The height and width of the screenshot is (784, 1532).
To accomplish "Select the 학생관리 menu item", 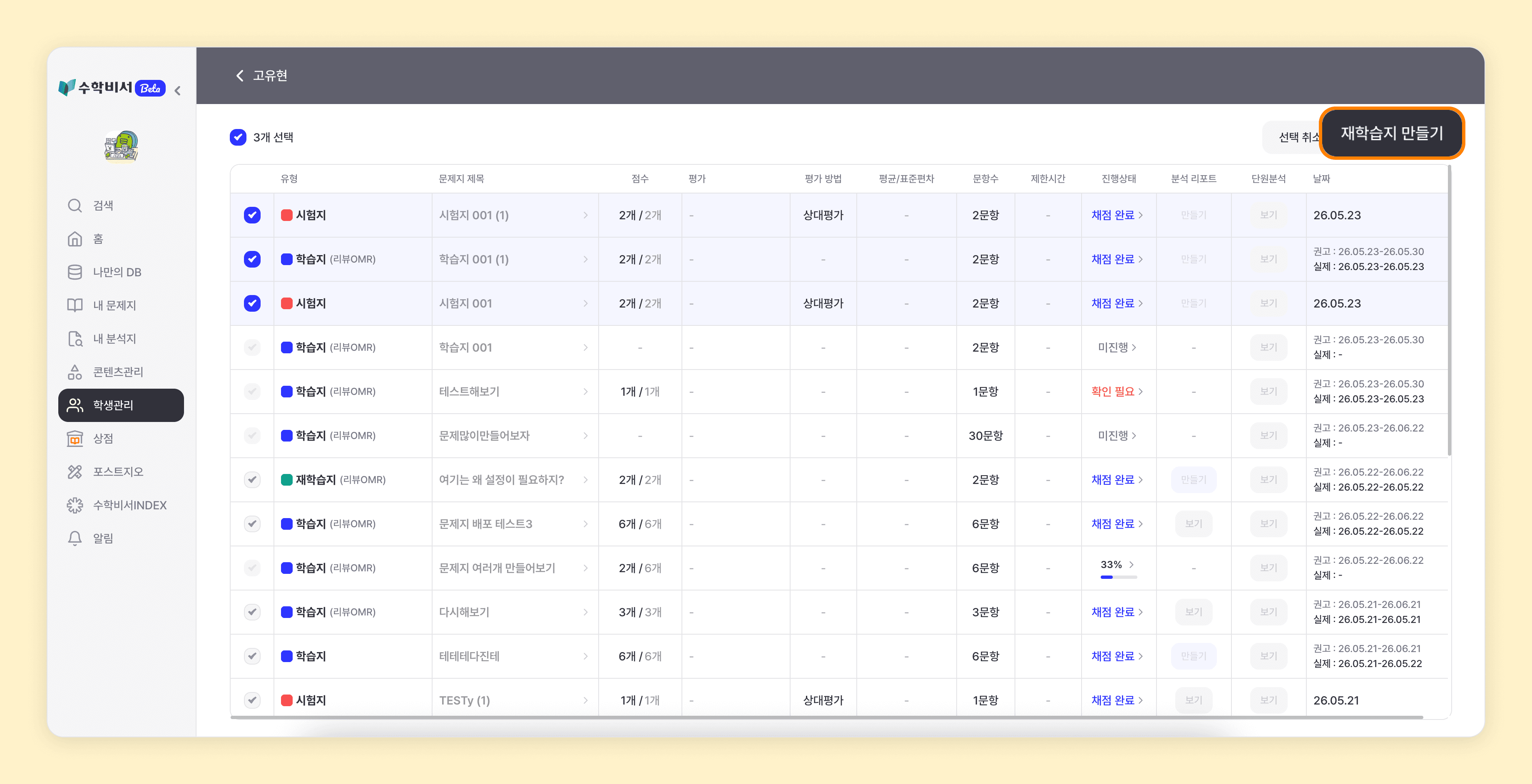I will [121, 405].
